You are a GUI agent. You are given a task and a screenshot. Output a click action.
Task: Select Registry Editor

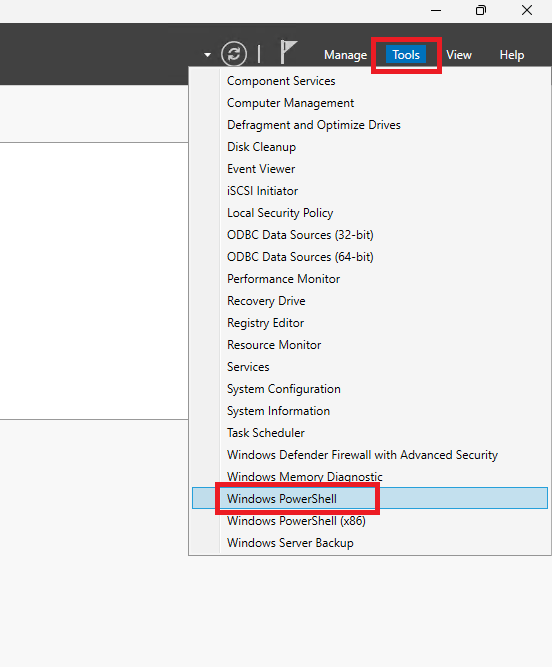click(x=265, y=323)
